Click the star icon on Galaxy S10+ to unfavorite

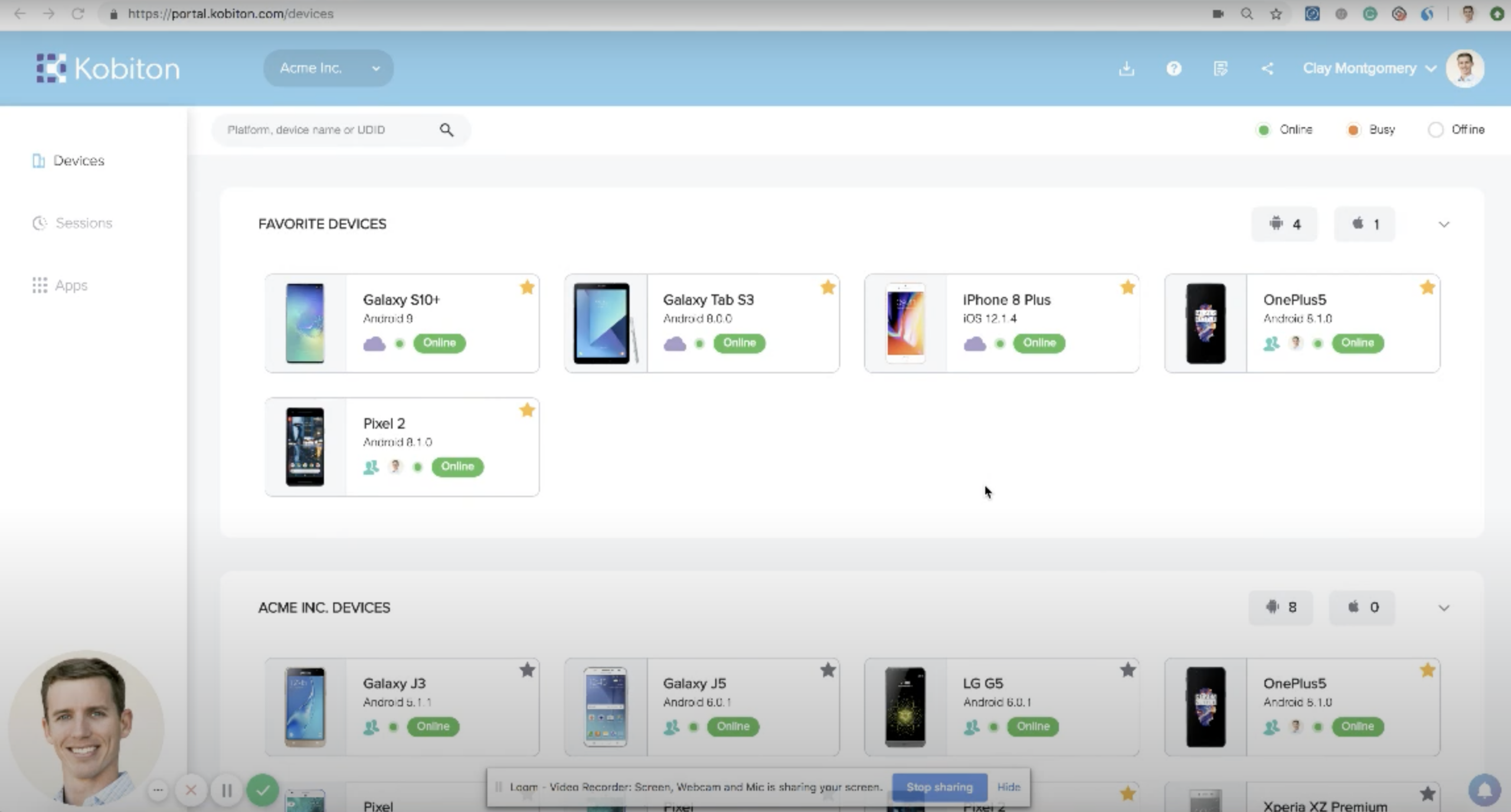[527, 288]
